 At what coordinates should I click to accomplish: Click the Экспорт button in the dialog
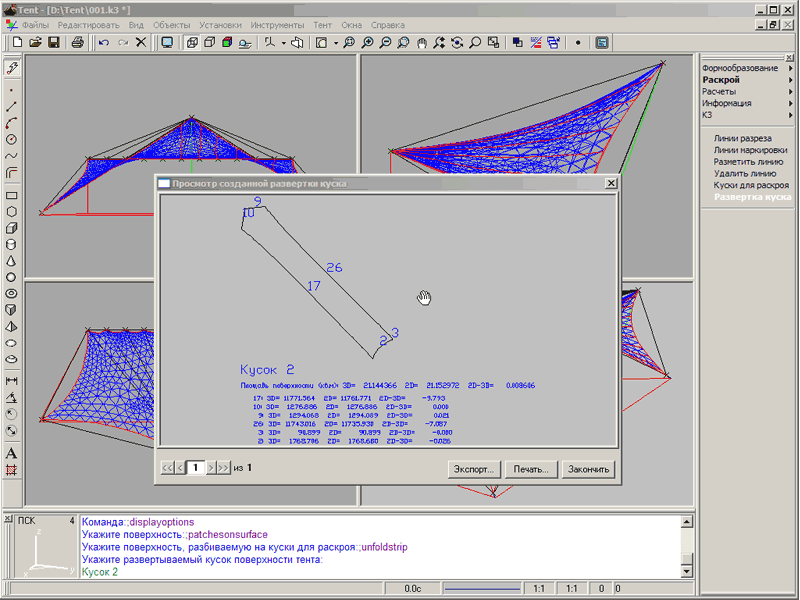click(477, 469)
